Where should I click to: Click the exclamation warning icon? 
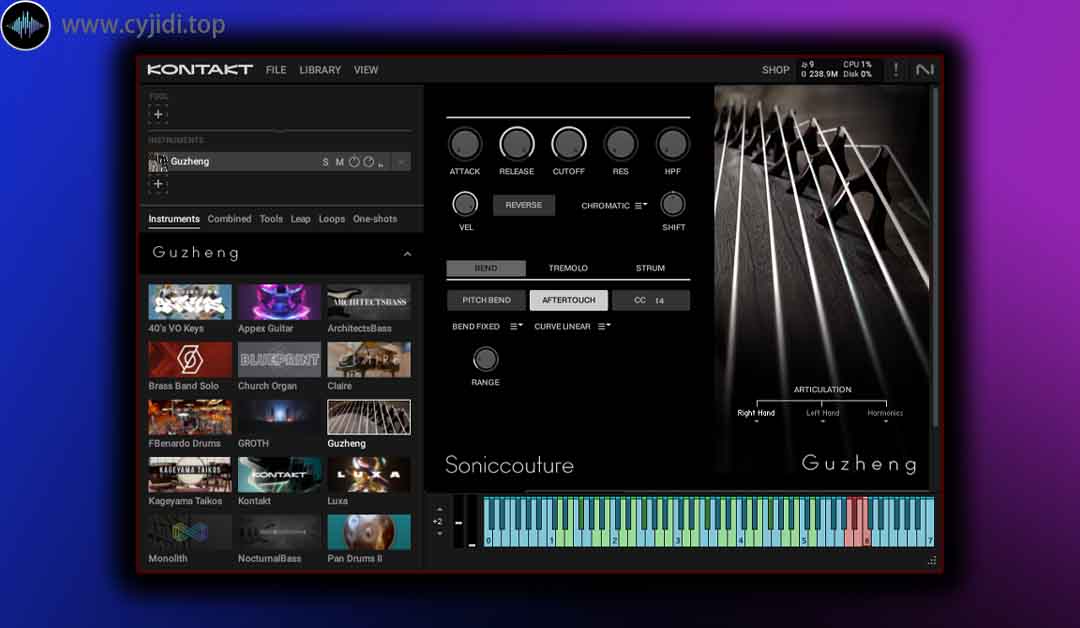click(895, 70)
